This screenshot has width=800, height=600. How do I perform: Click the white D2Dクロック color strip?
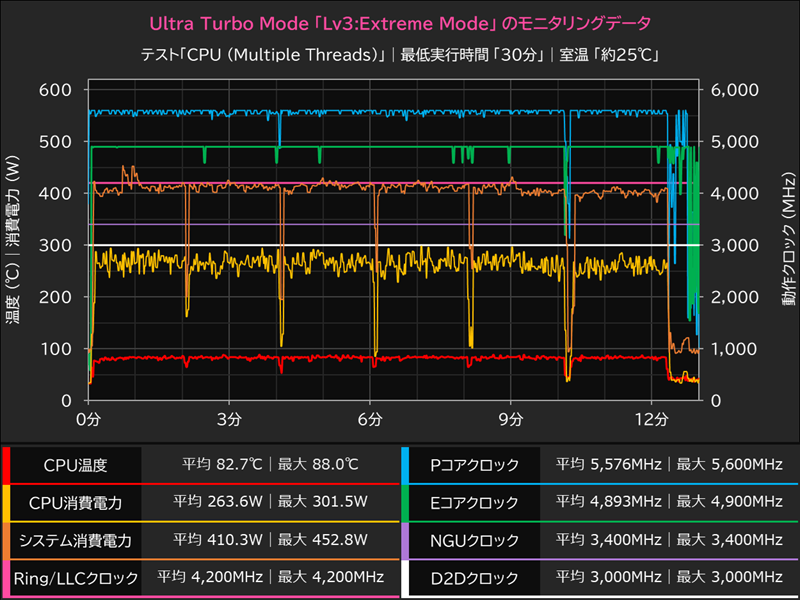pyautogui.click(x=407, y=577)
